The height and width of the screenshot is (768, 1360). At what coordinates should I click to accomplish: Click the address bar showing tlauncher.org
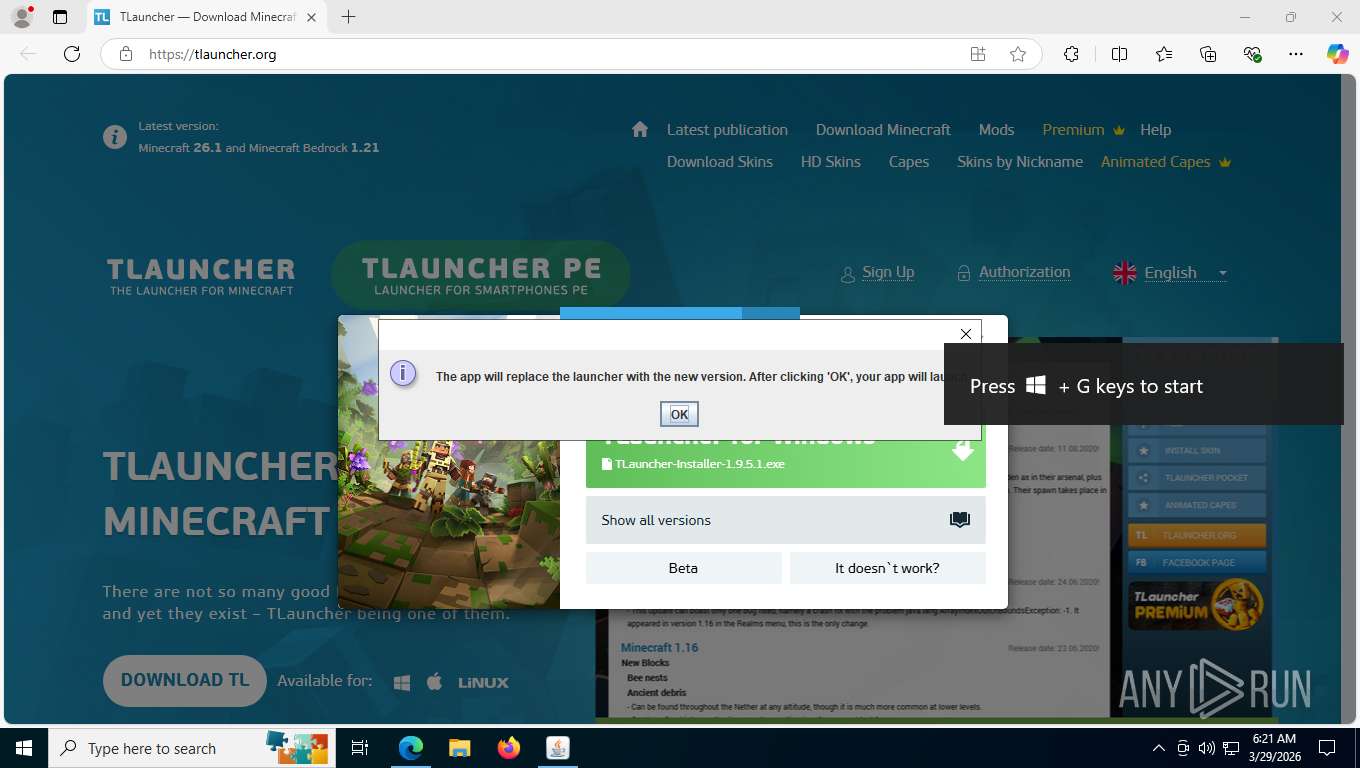(x=550, y=54)
